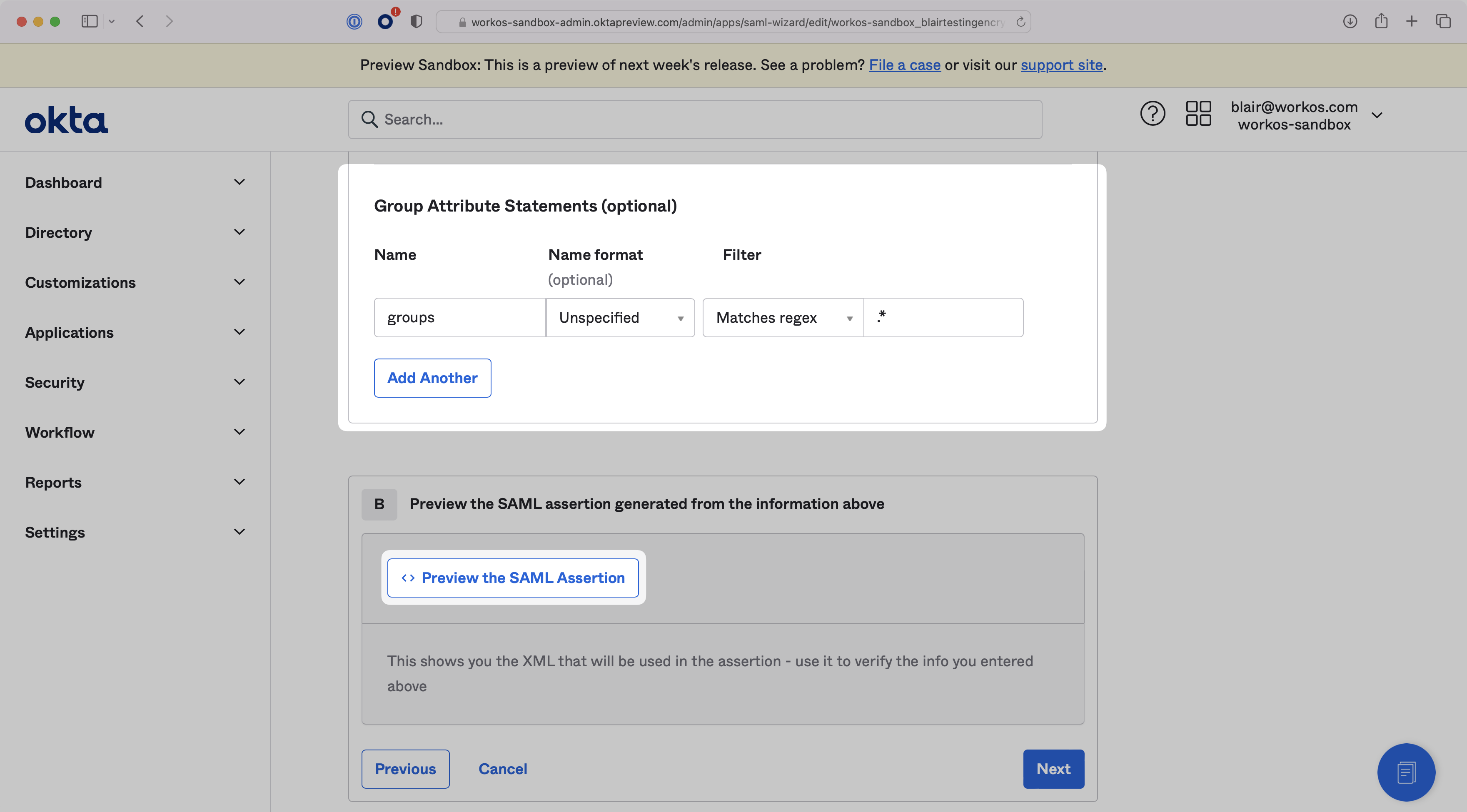The width and height of the screenshot is (1467, 812).
Task: Click the privacy shield icon in toolbar
Action: coord(416,22)
